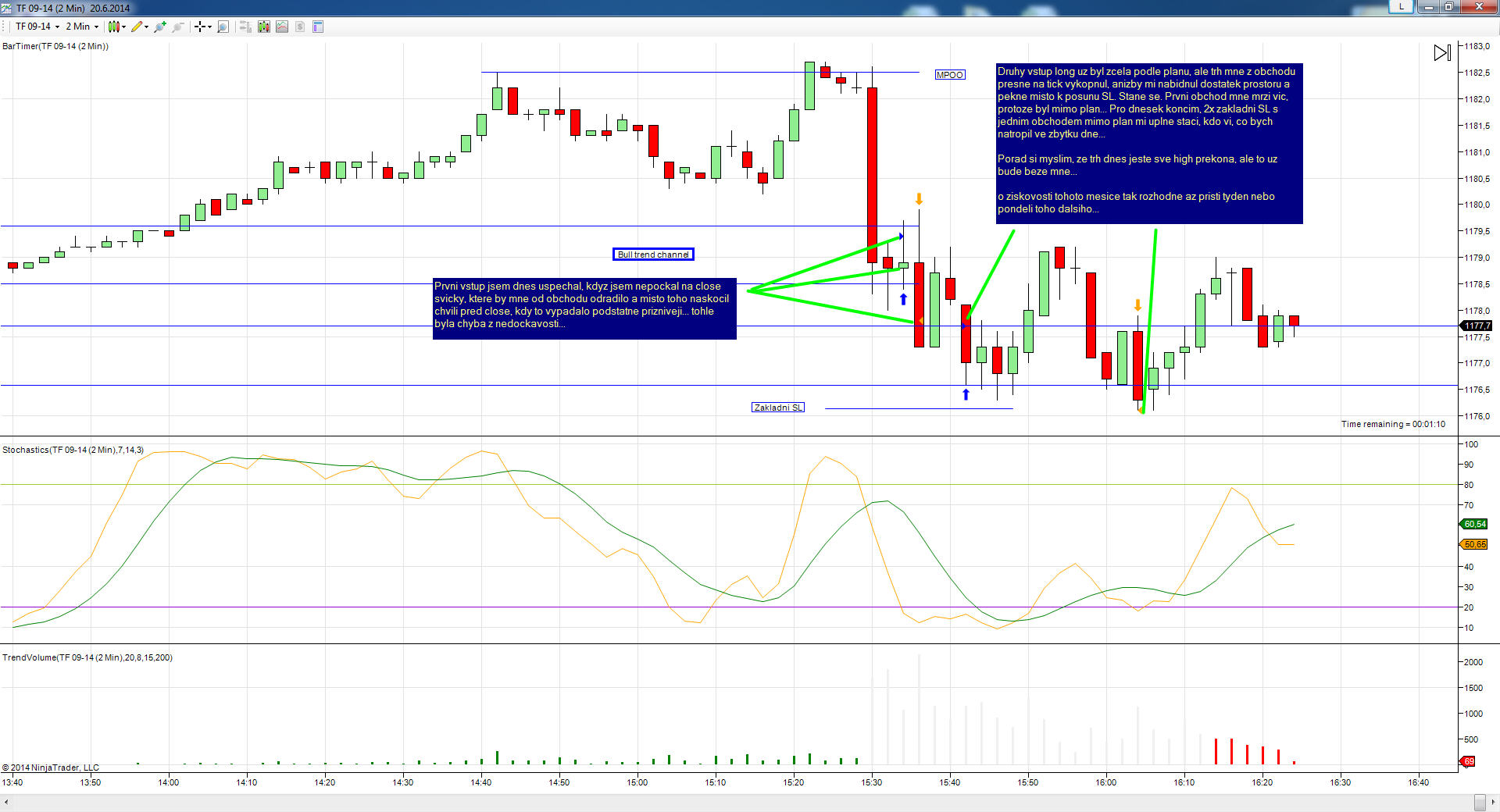The height and width of the screenshot is (812, 1500).
Task: Click the 2014 NinjaTrader, LLC copyright text
Action: [x=51, y=767]
